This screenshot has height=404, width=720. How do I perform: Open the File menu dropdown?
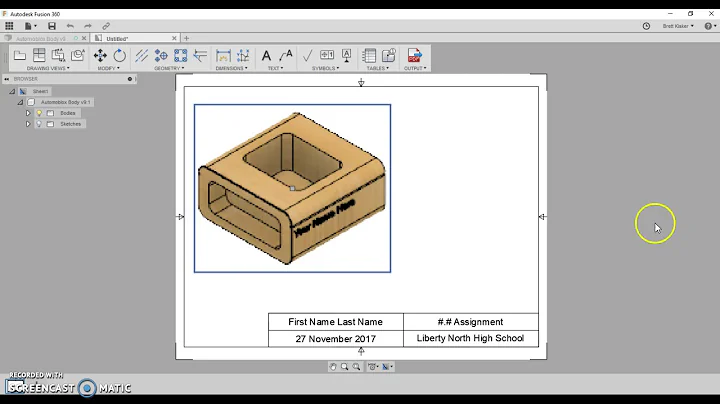tap(30, 26)
